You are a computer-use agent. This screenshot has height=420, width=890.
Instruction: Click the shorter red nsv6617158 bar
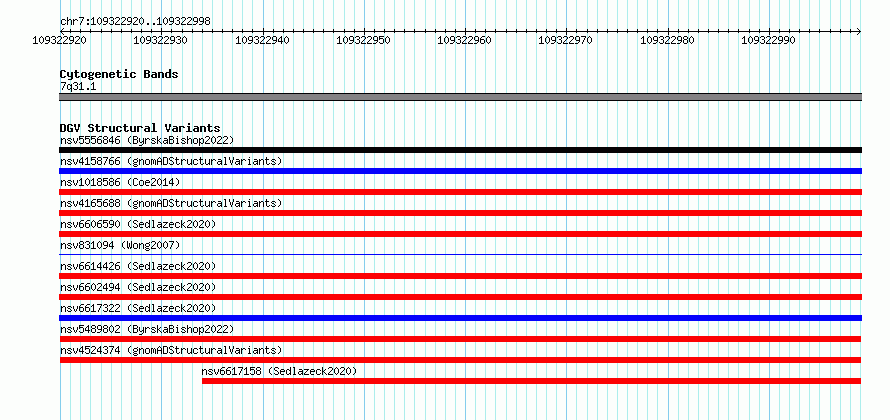coord(531,381)
